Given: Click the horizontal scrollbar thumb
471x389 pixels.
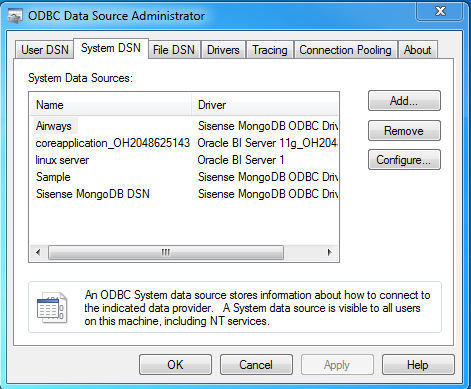Looking at the screenshot, I should 166,252.
